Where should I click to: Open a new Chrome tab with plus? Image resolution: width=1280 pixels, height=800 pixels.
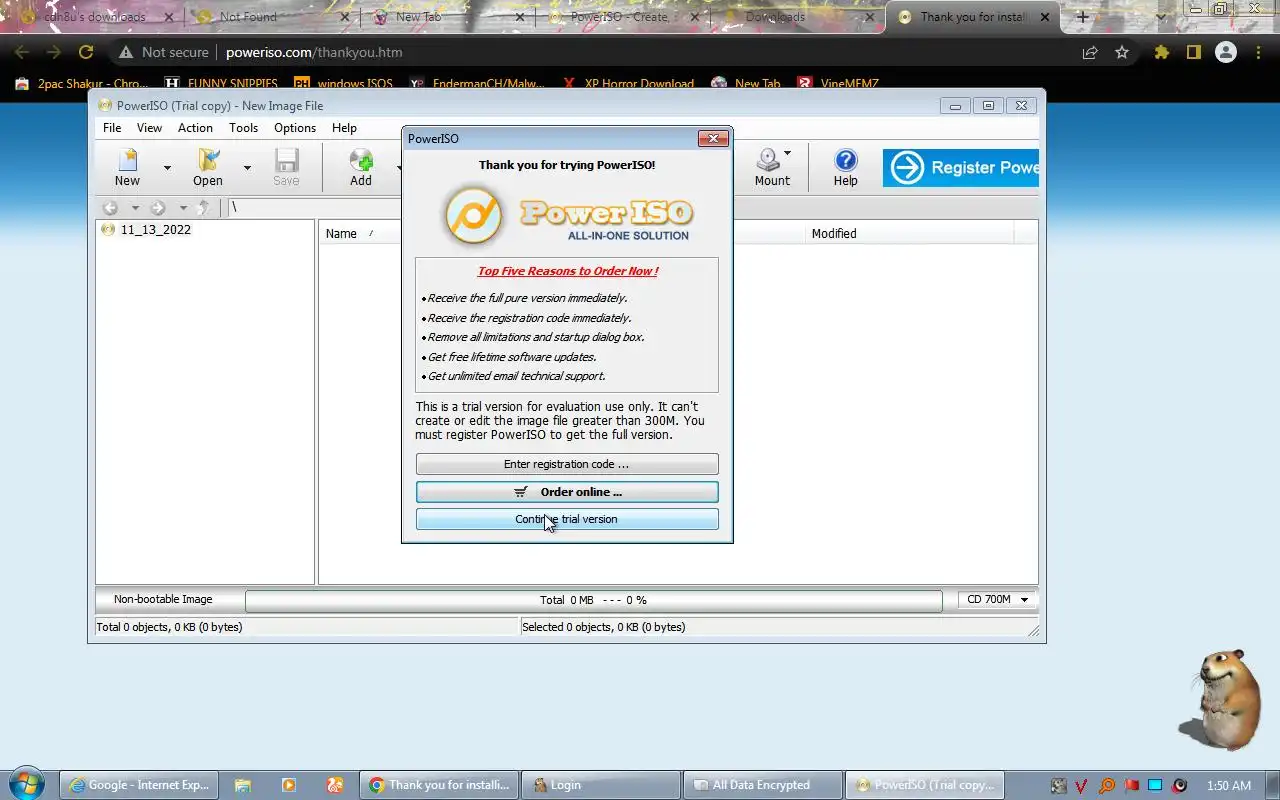pos(1082,17)
